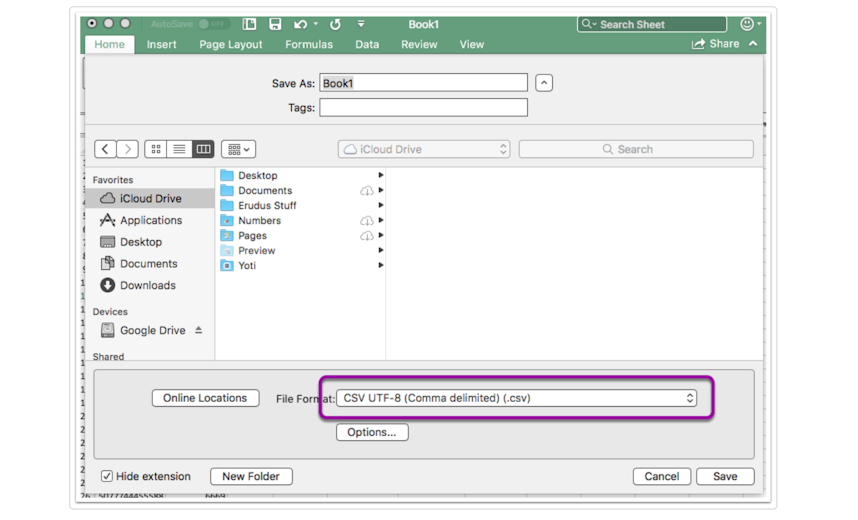Screen dimensions: 858x520
Task: Download Pages via its cloud icon
Action: (x=367, y=235)
